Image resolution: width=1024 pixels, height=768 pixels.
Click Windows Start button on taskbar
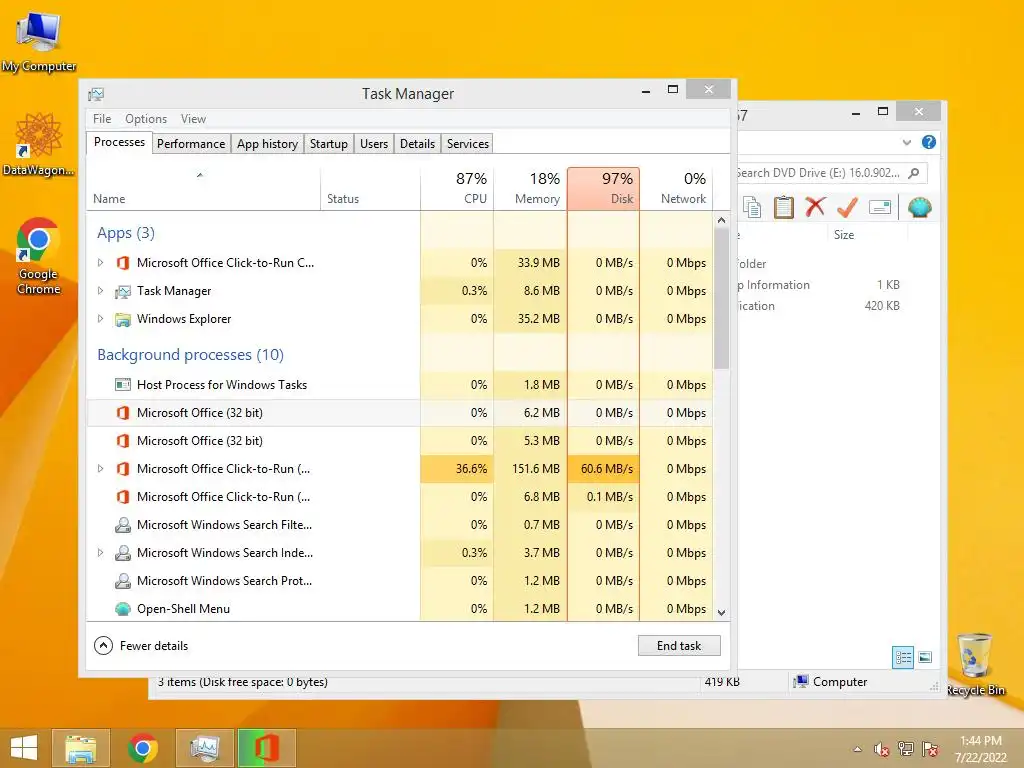pyautogui.click(x=24, y=748)
